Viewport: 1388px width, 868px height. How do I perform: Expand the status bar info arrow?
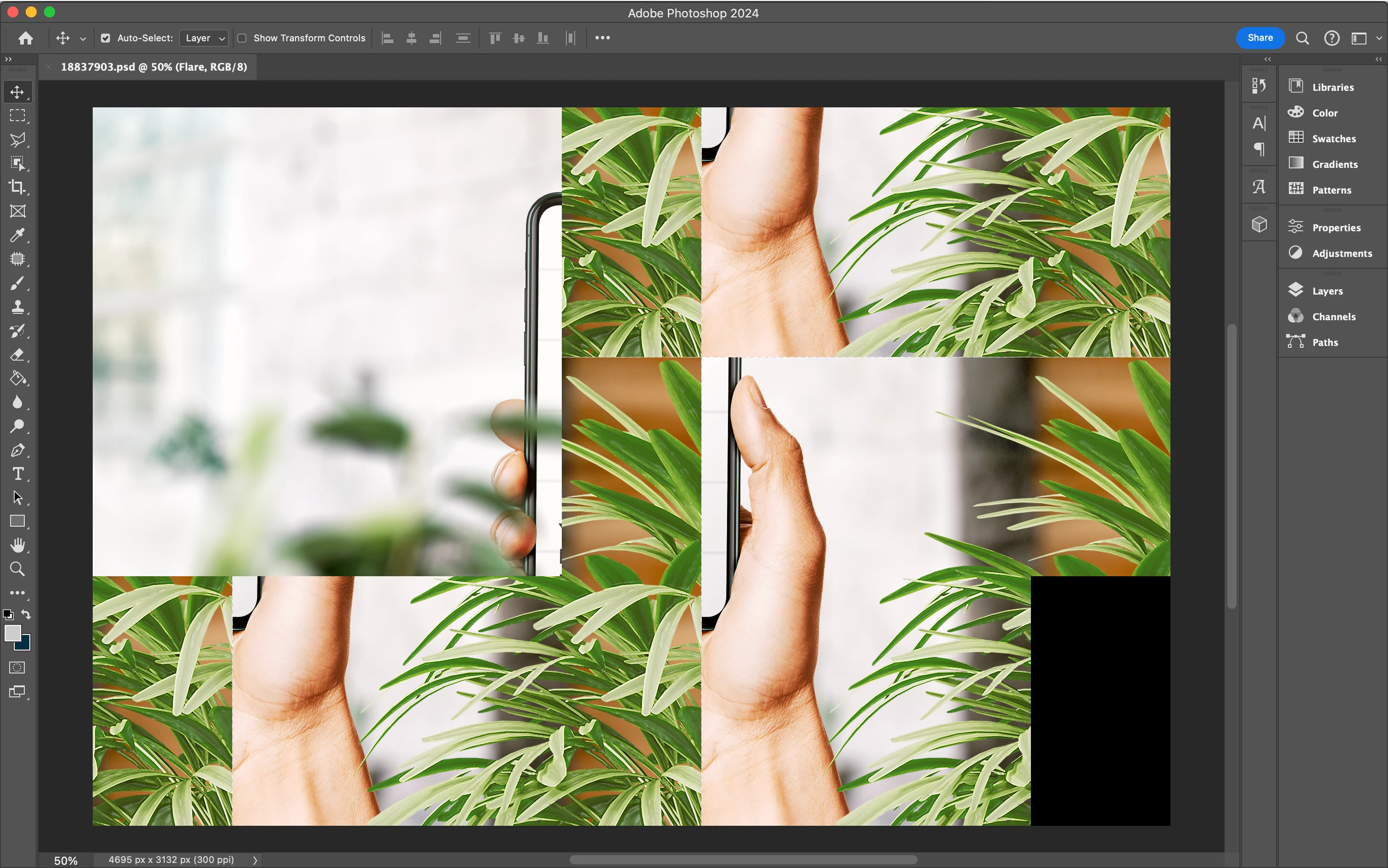coord(256,860)
